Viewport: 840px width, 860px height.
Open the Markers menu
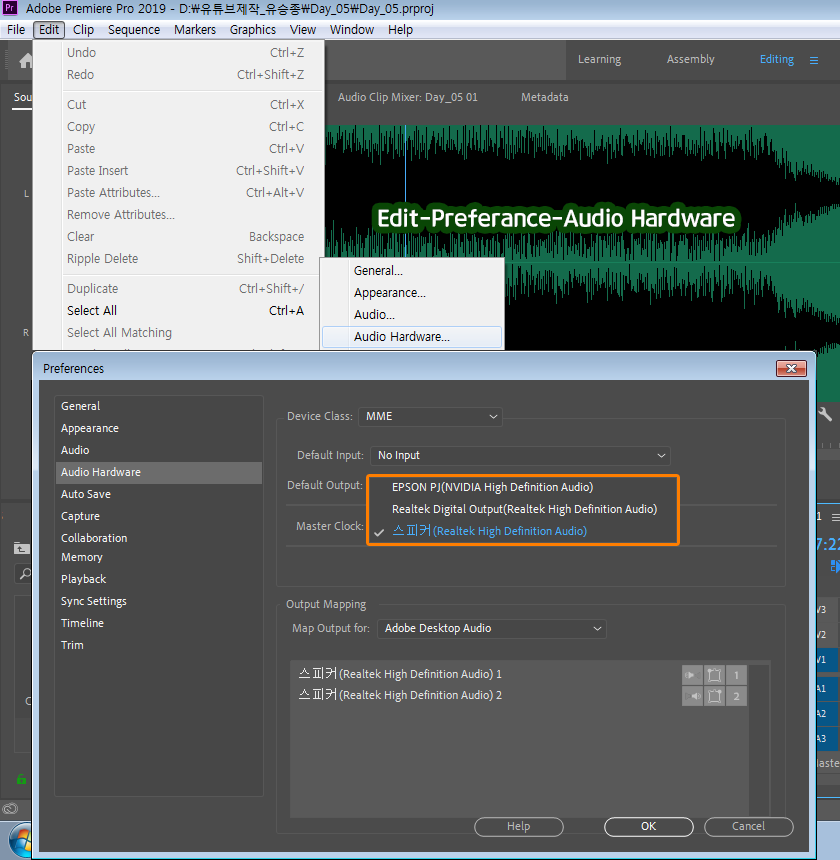coord(195,30)
